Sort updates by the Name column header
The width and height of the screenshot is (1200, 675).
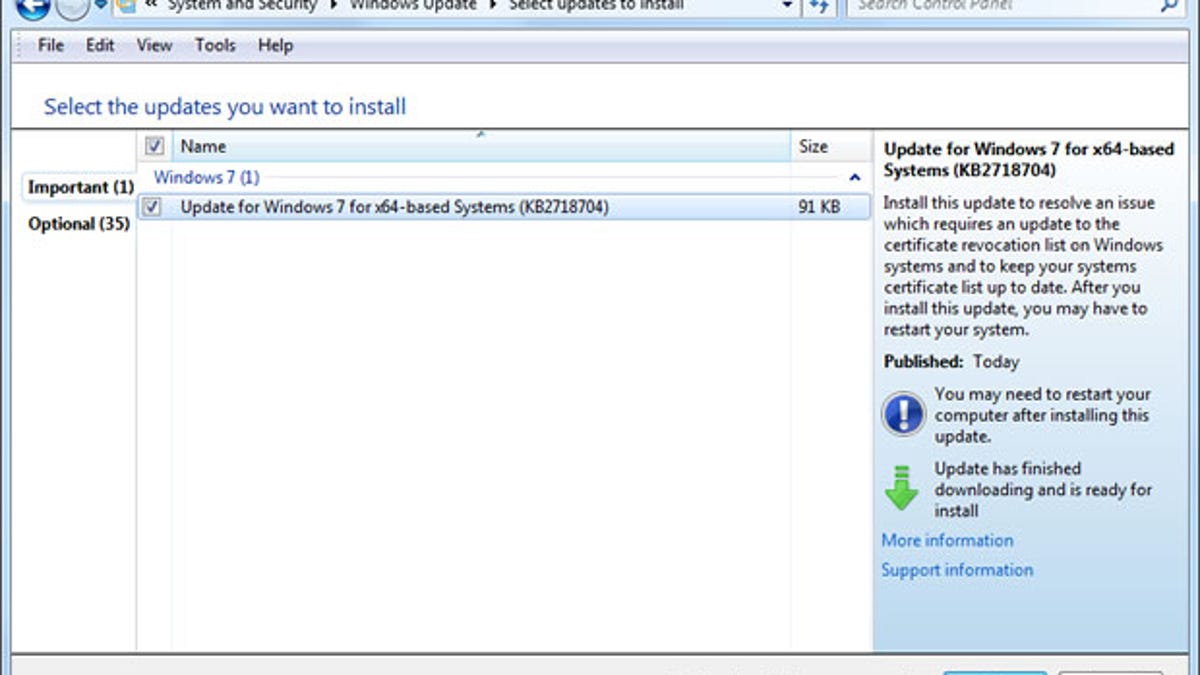pyautogui.click(x=204, y=146)
